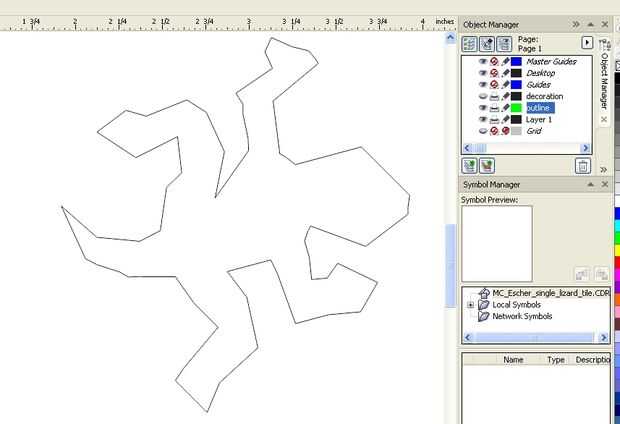The height and width of the screenshot is (424, 620).
Task: Toggle printing for Master Guides layer
Action: [494, 62]
